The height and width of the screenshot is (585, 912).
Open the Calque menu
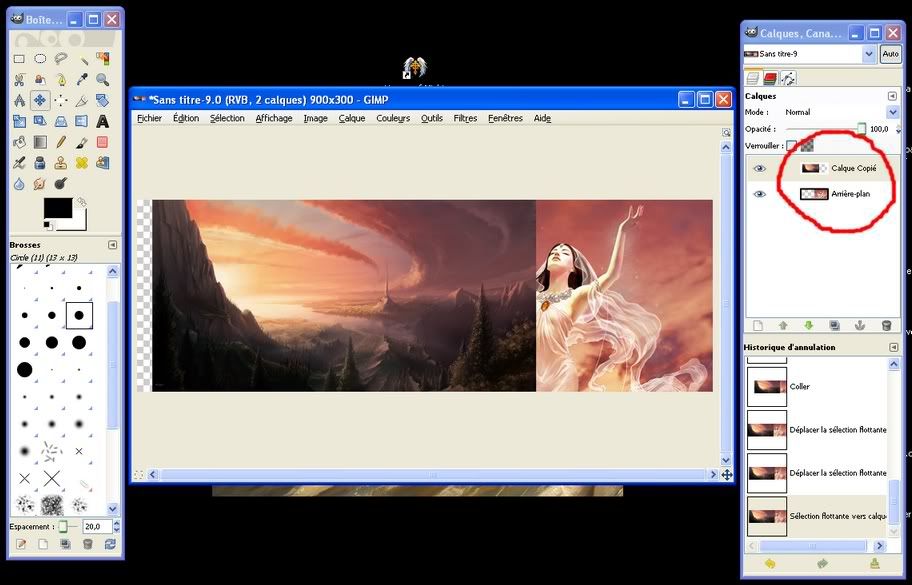352,118
